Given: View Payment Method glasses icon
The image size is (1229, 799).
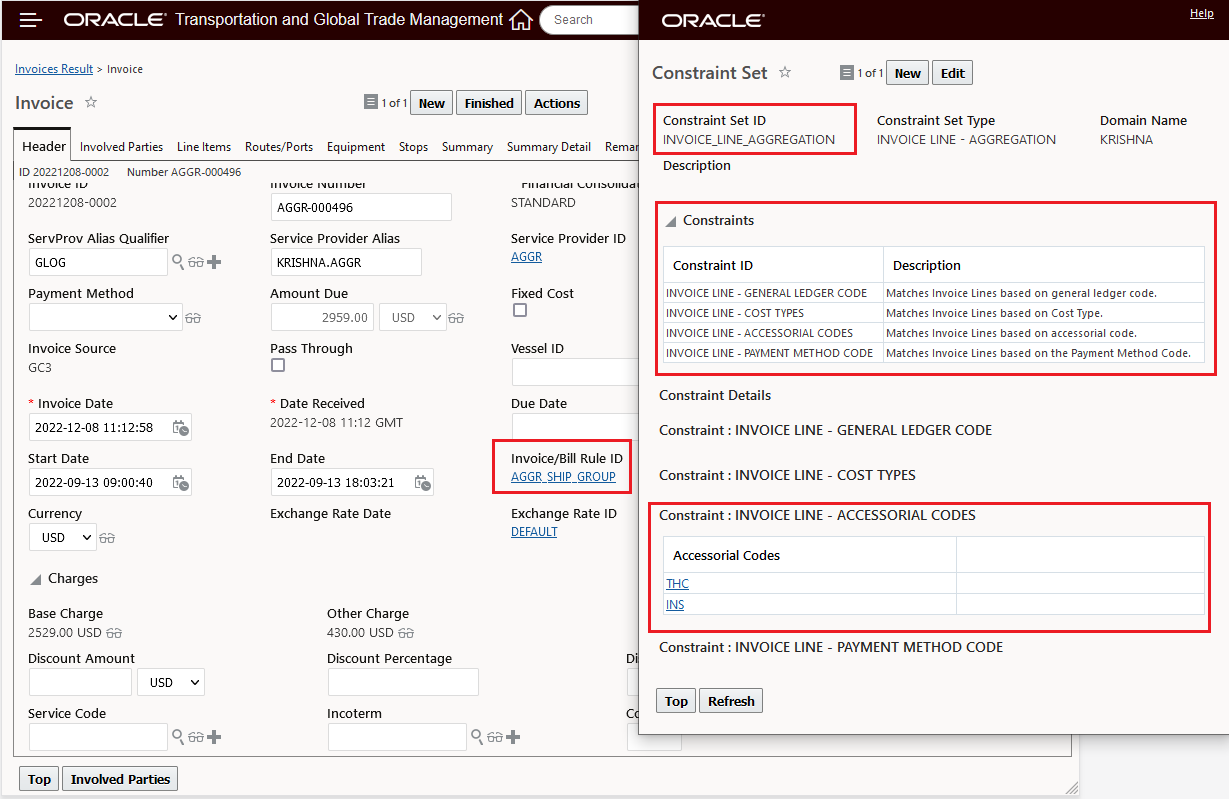Looking at the screenshot, I should point(193,318).
